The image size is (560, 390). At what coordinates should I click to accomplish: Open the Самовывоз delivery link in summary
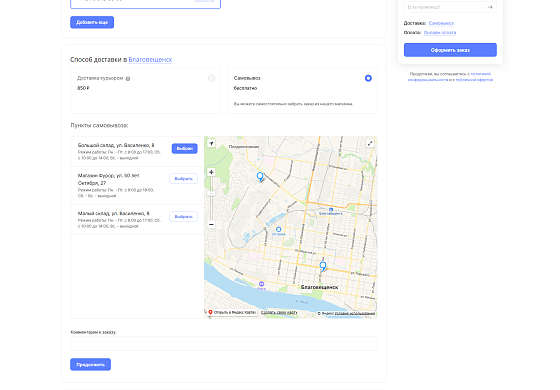tap(441, 23)
